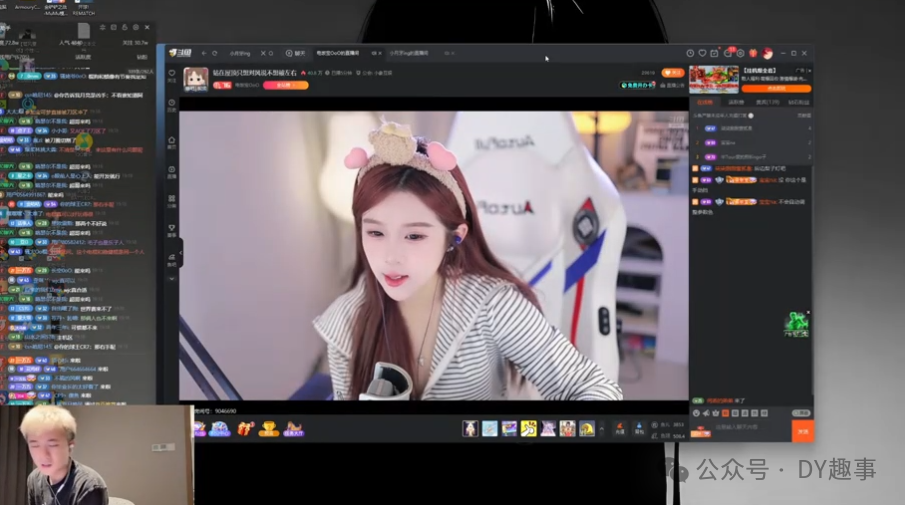Open live broadcast icon in left sidebar
905x505 pixels.
171,171
